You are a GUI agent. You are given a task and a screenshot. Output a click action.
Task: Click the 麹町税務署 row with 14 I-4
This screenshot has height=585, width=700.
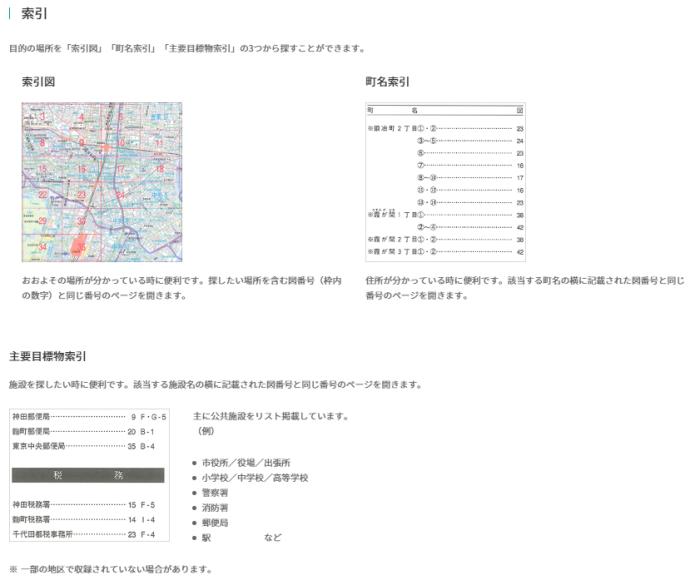[x=83, y=519]
